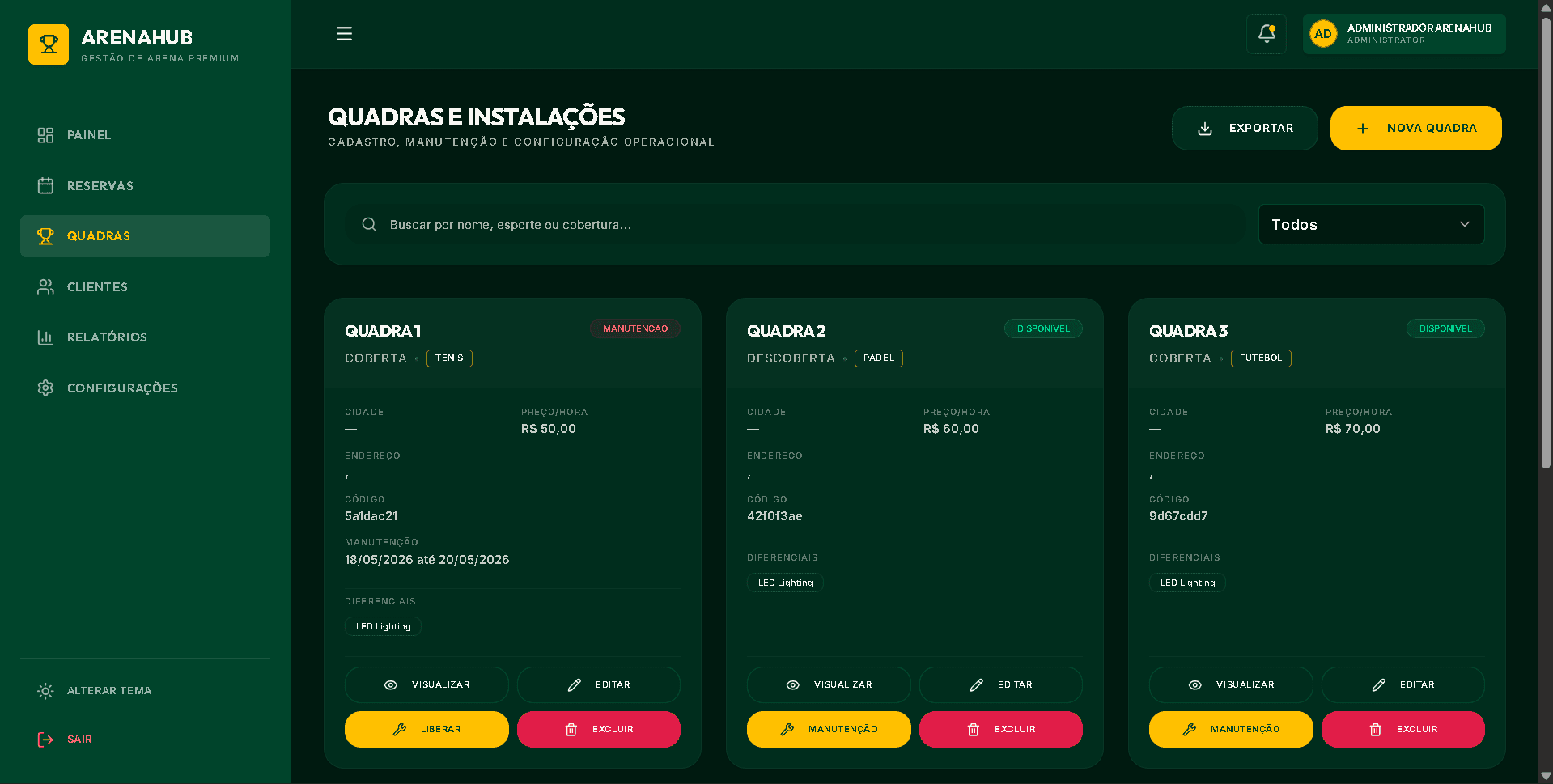Open notifications bell icon

tap(1267, 34)
